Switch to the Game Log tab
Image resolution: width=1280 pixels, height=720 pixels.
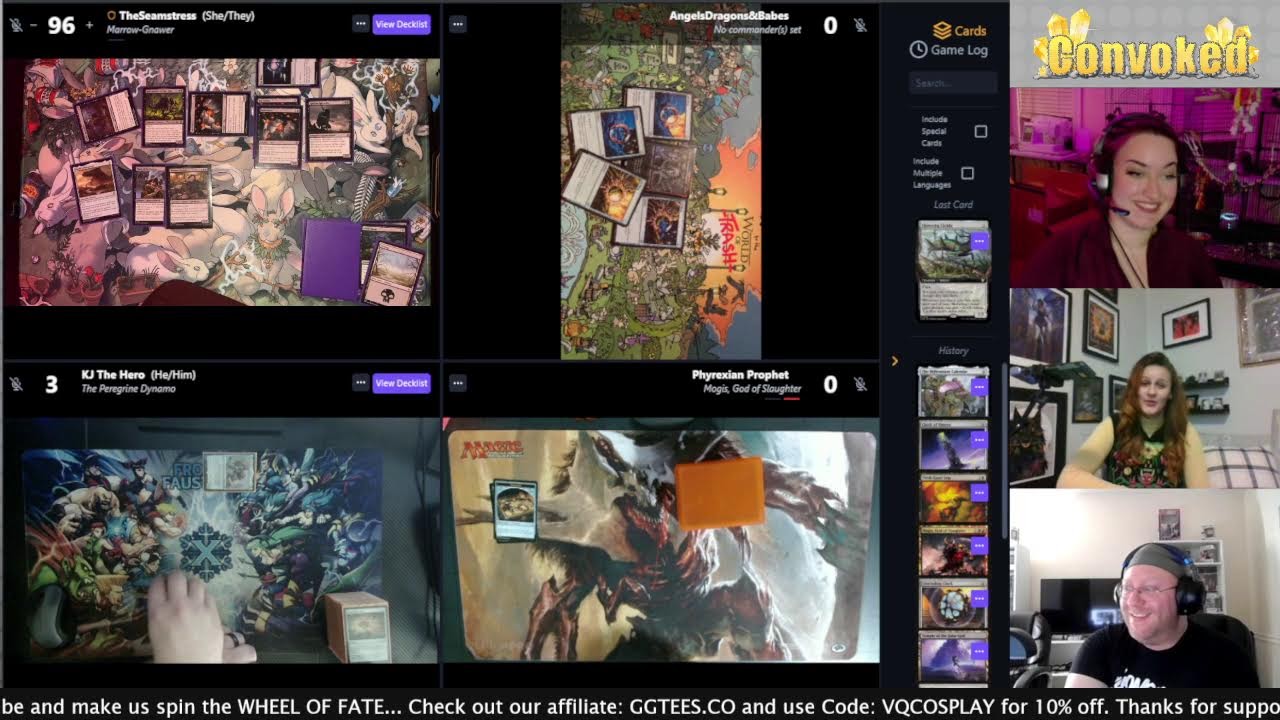[x=948, y=50]
